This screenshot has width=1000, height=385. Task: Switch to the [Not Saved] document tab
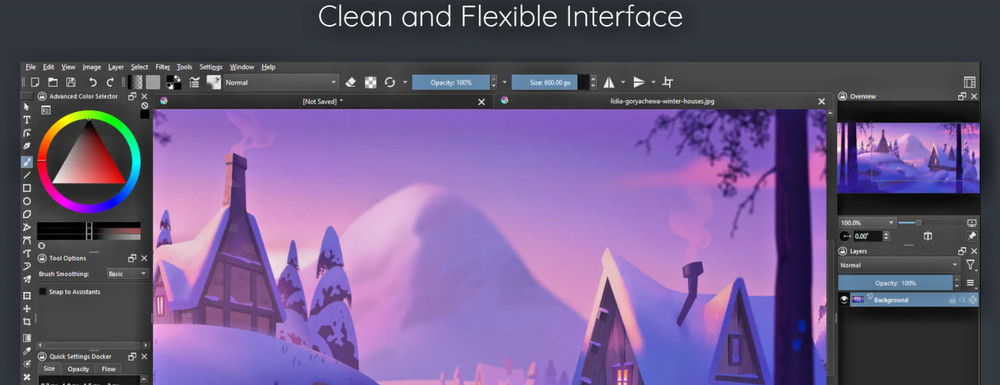click(323, 101)
